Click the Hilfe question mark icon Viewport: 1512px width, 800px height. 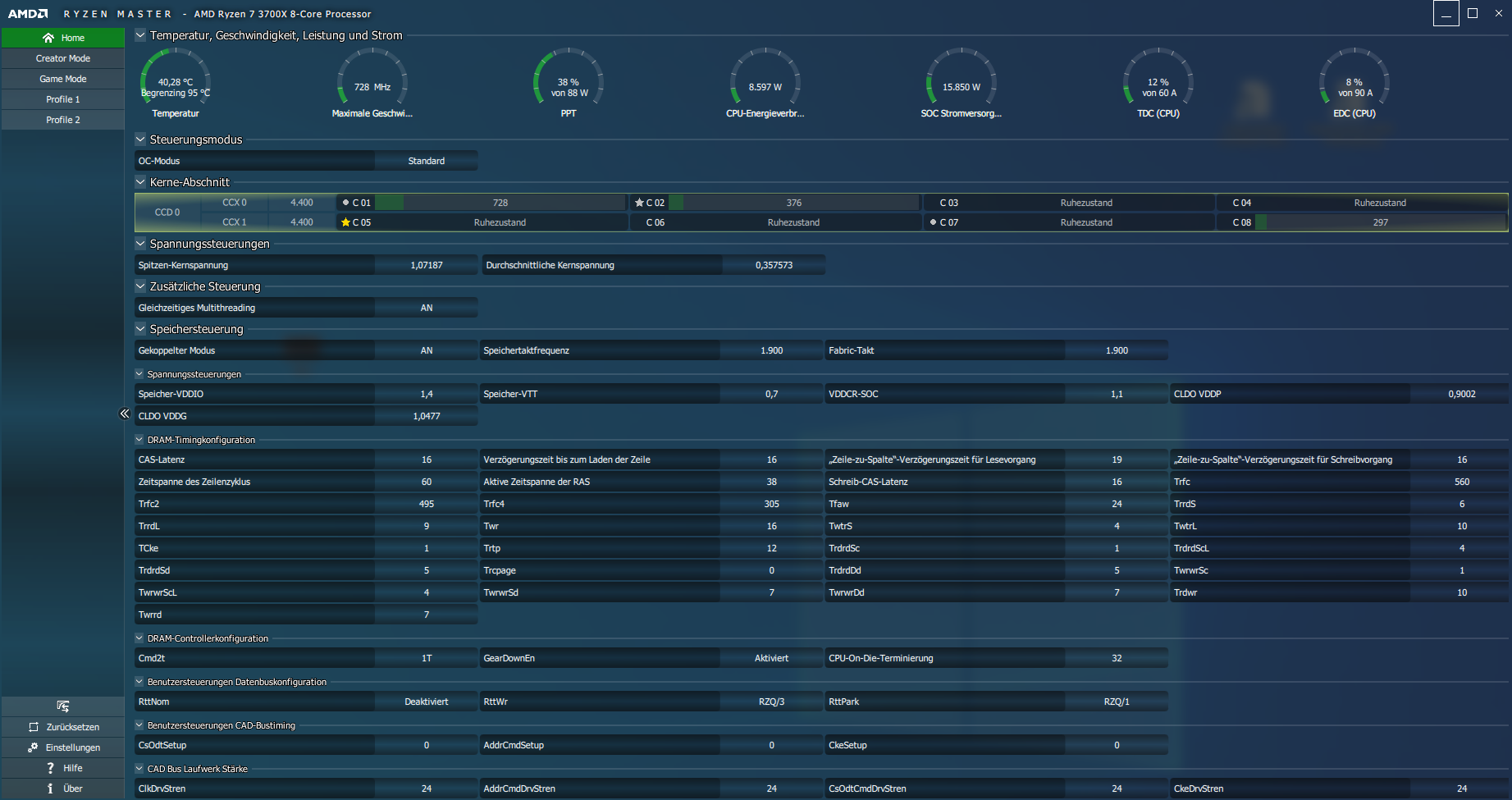pos(51,768)
